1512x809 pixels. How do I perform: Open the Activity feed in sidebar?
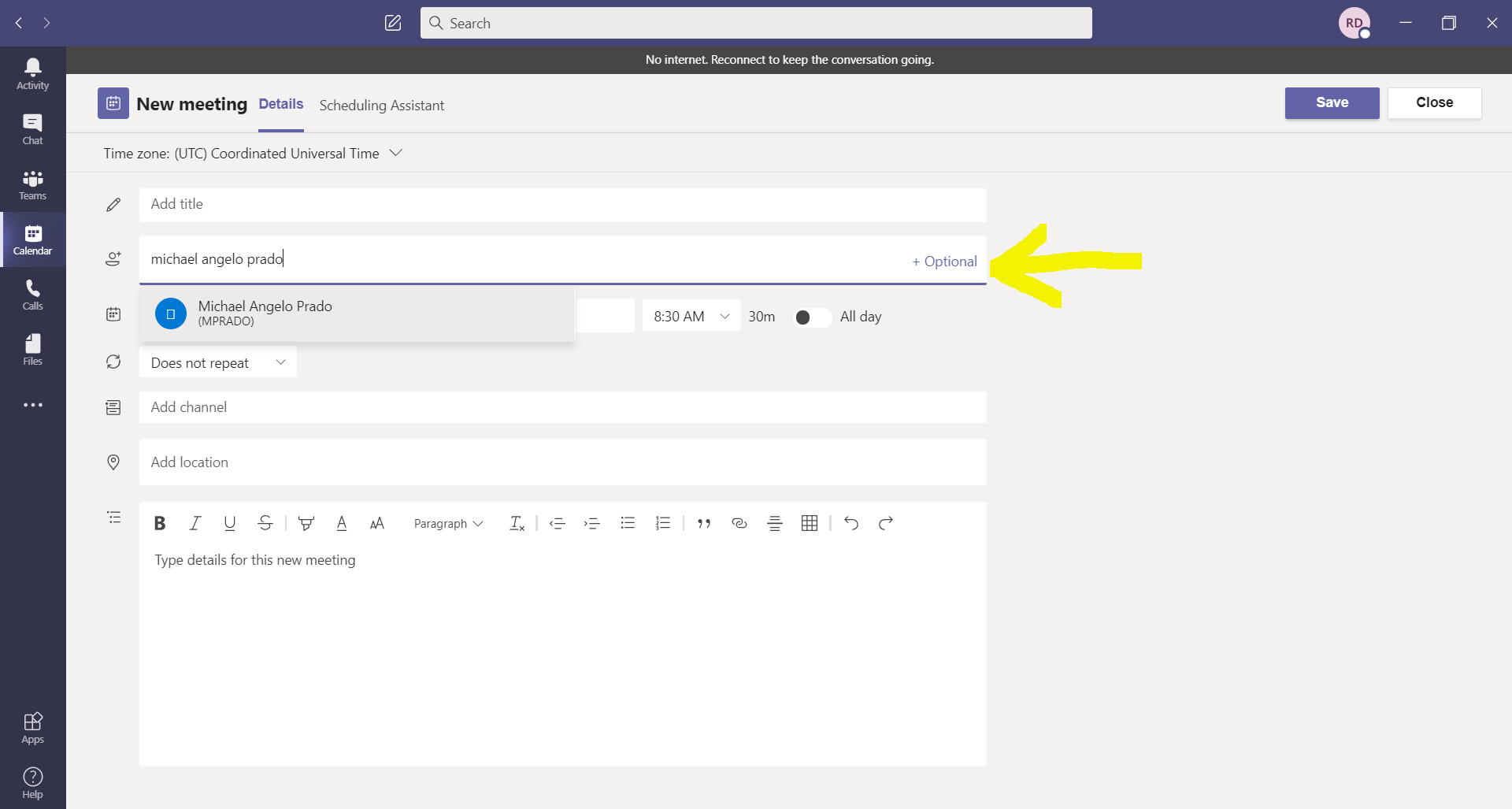[x=33, y=74]
